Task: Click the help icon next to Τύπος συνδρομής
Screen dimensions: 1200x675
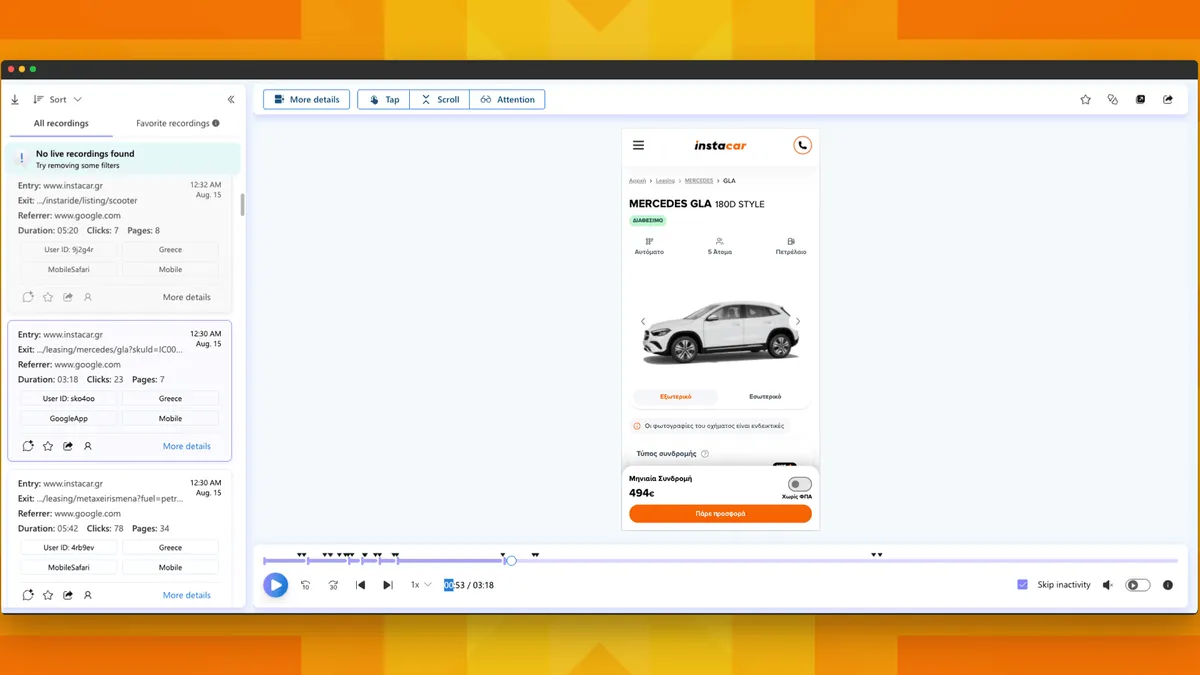Action: tap(705, 453)
